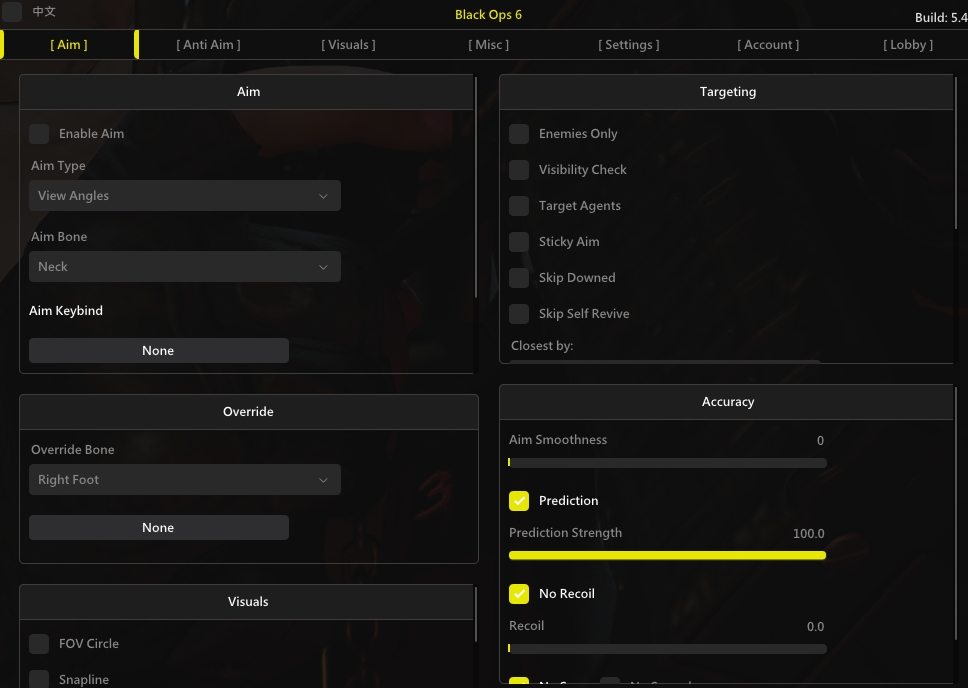Click the Prediction Strength slider bar

pyautogui.click(x=667, y=555)
